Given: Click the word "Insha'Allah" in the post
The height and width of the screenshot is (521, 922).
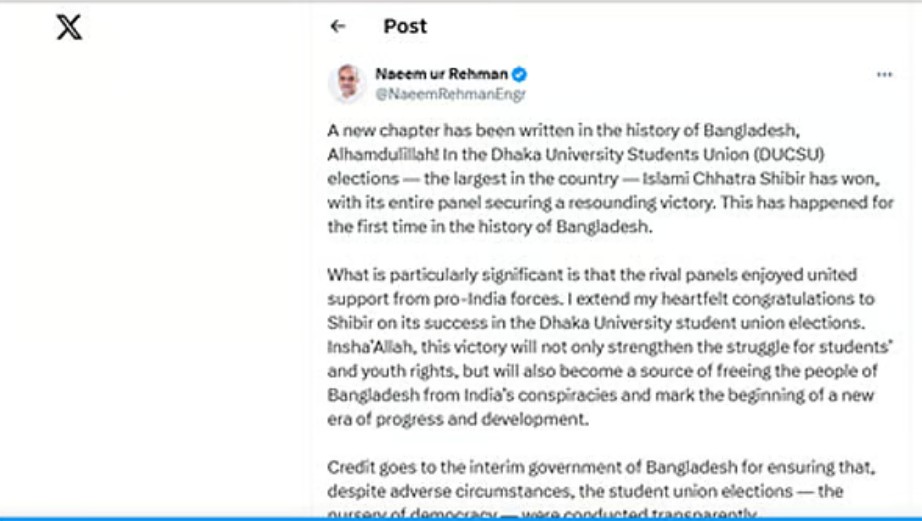Looking at the screenshot, I should [366, 347].
